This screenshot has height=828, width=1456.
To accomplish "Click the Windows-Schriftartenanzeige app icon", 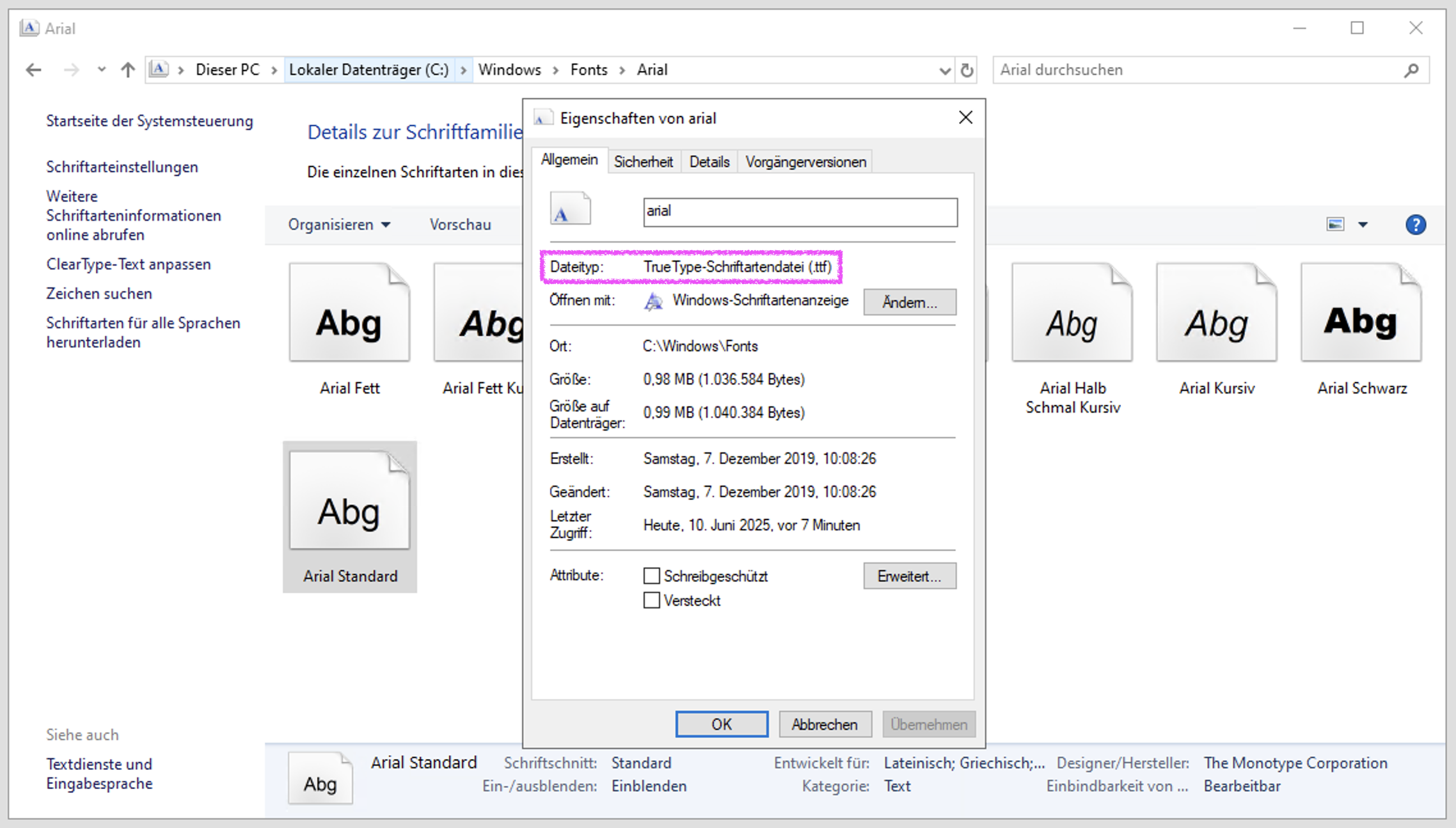I will click(653, 301).
